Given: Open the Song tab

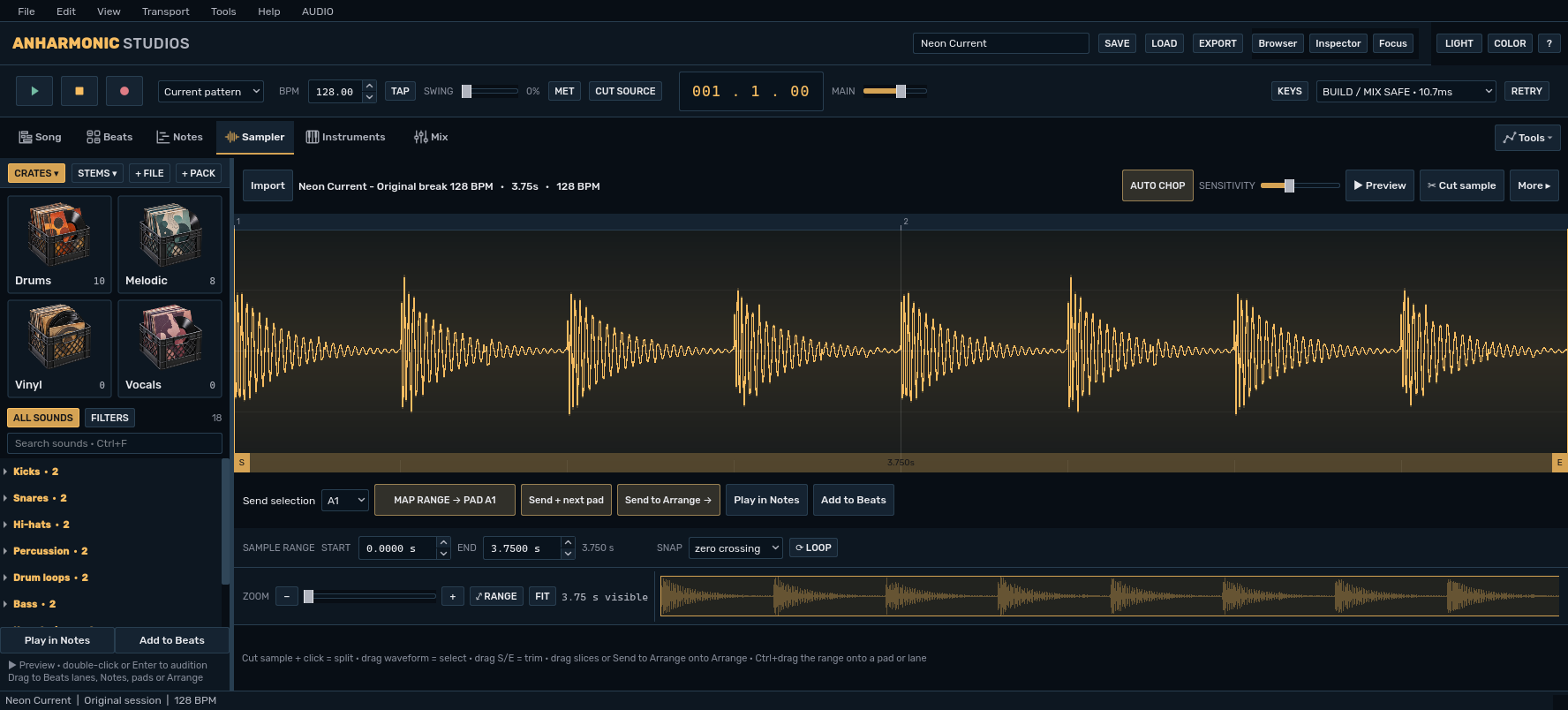Looking at the screenshot, I should pos(40,137).
